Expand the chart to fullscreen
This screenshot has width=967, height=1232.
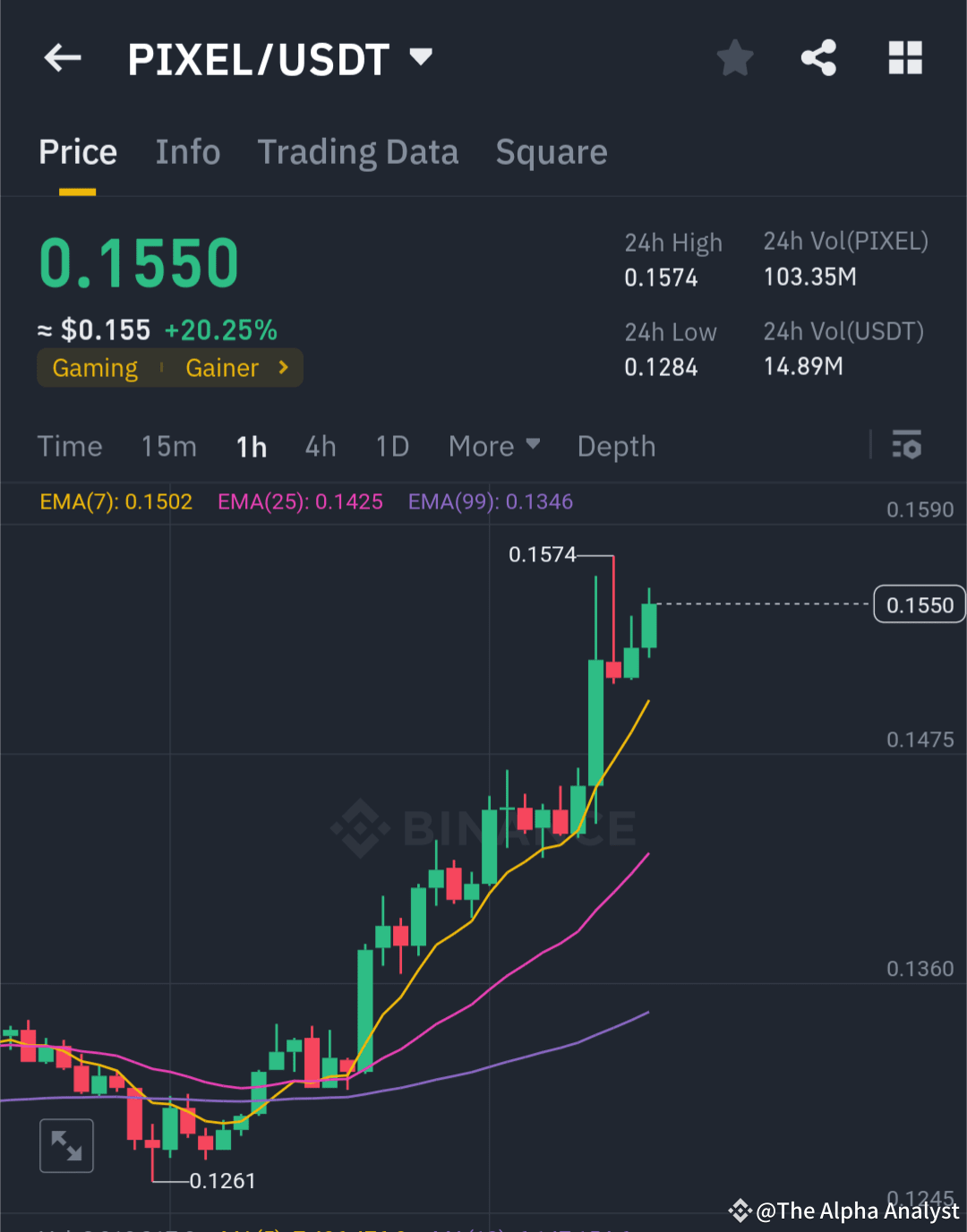tap(66, 1145)
